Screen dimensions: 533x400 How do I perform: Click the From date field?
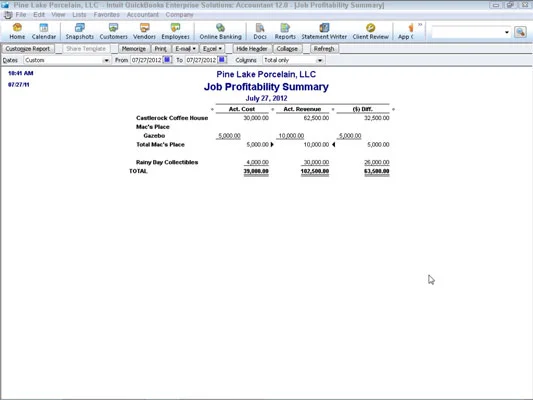[147, 60]
